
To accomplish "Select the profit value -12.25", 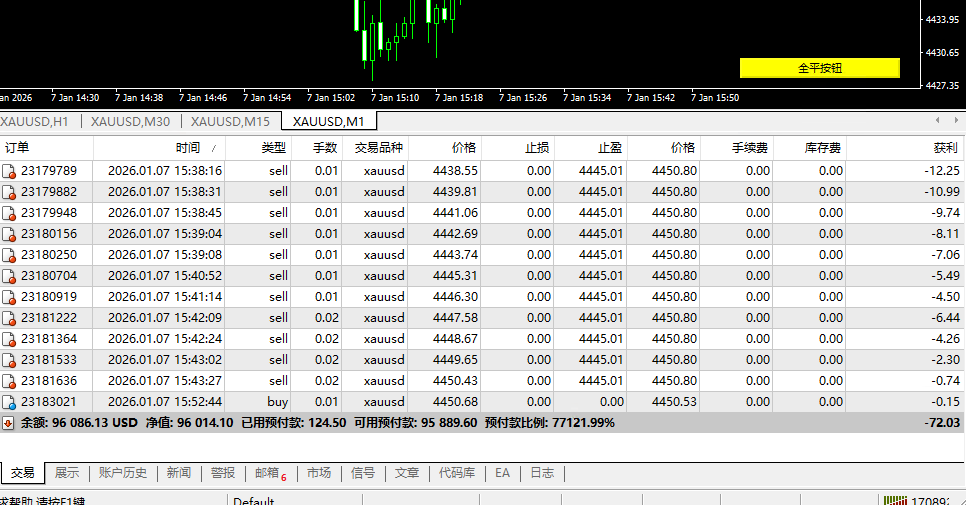I will tap(942, 171).
